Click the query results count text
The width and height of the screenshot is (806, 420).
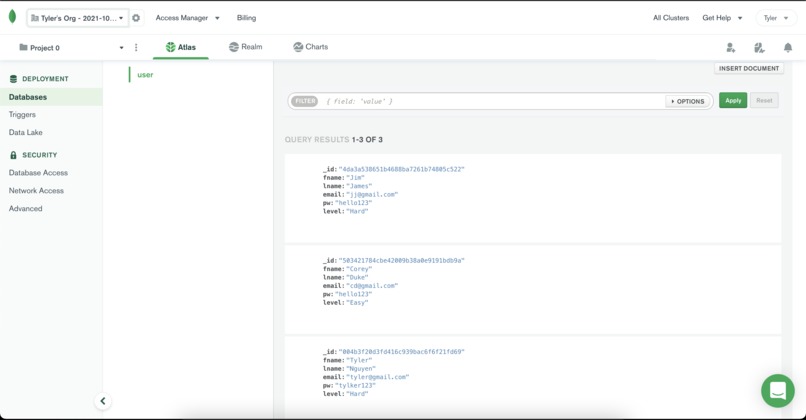point(334,140)
